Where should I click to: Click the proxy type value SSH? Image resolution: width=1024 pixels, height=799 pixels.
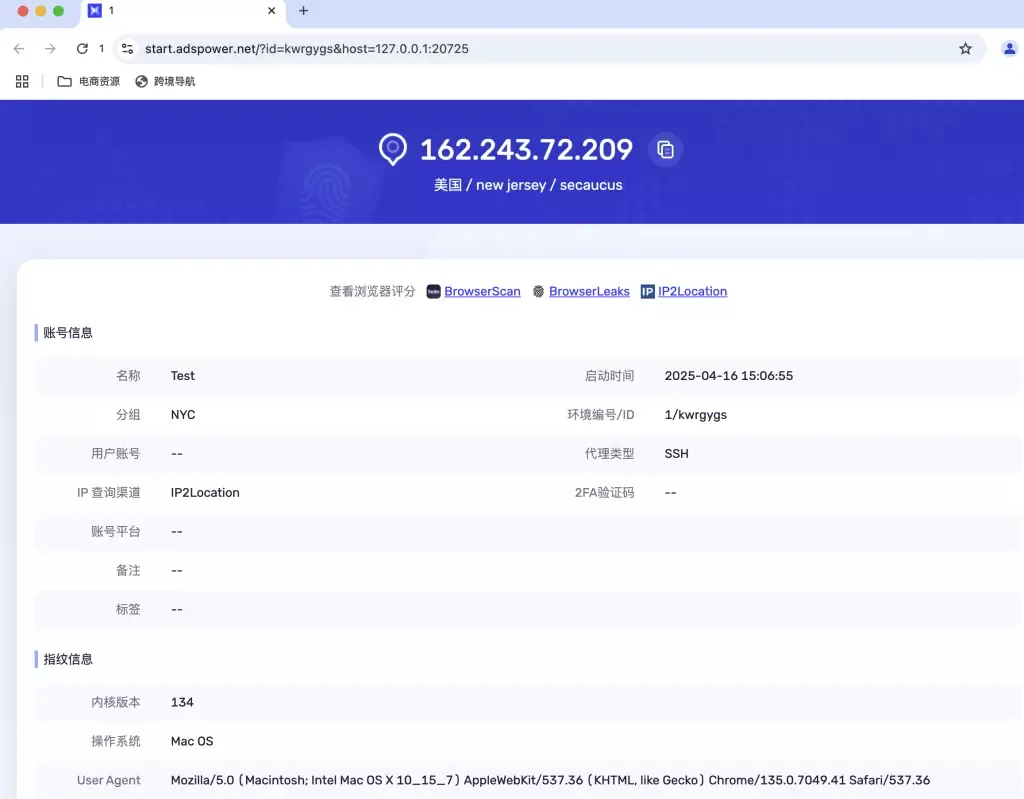pos(677,453)
